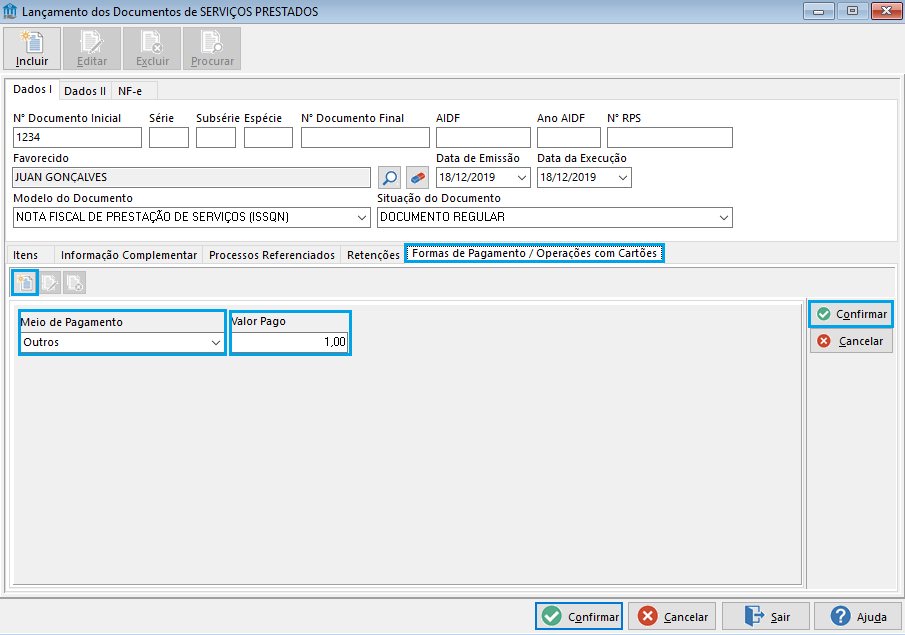The width and height of the screenshot is (905, 635).
Task: Click the Série input field
Action: (169, 137)
